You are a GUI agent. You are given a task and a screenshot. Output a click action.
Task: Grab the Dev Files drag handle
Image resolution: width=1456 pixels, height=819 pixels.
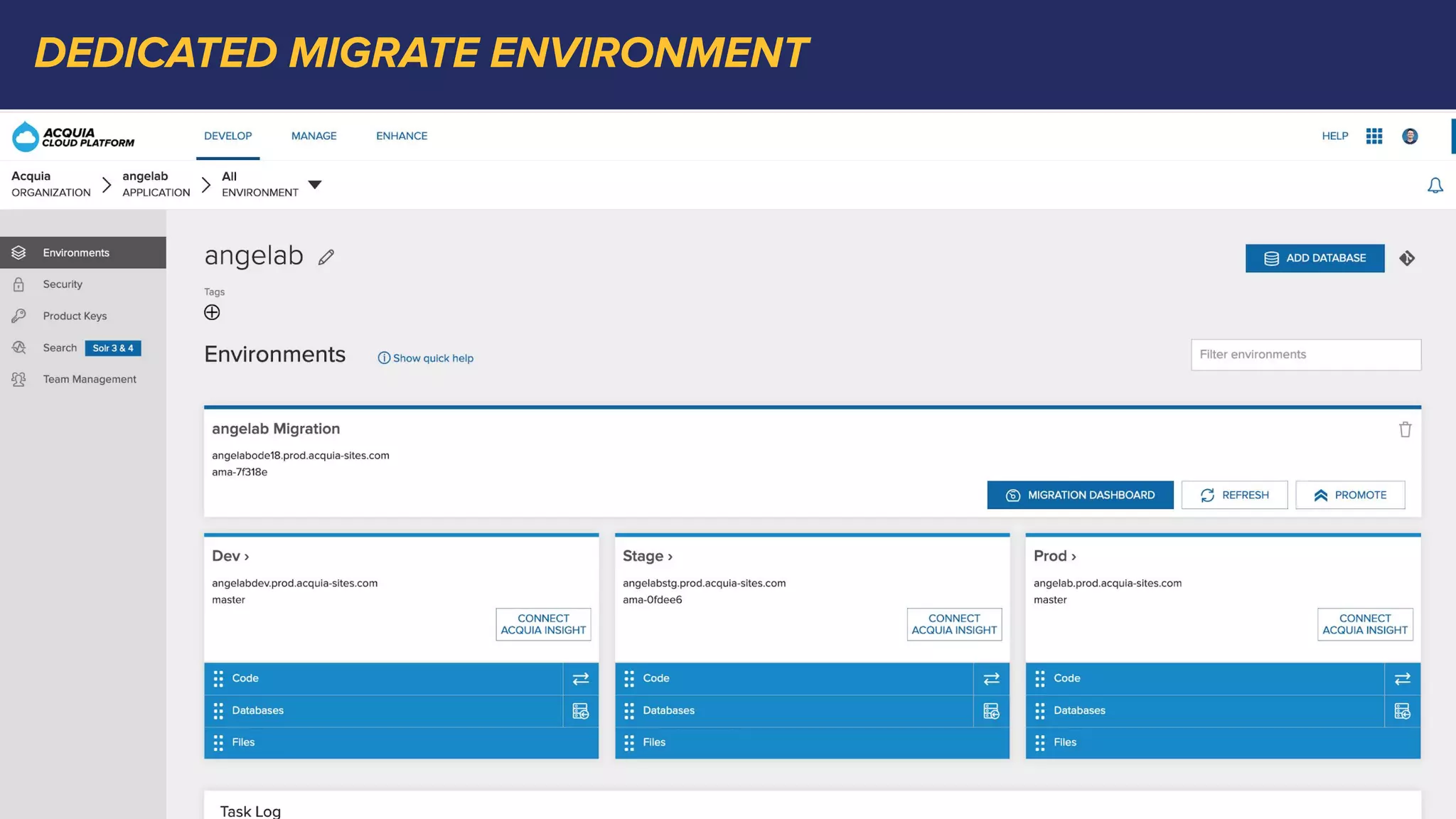click(218, 743)
